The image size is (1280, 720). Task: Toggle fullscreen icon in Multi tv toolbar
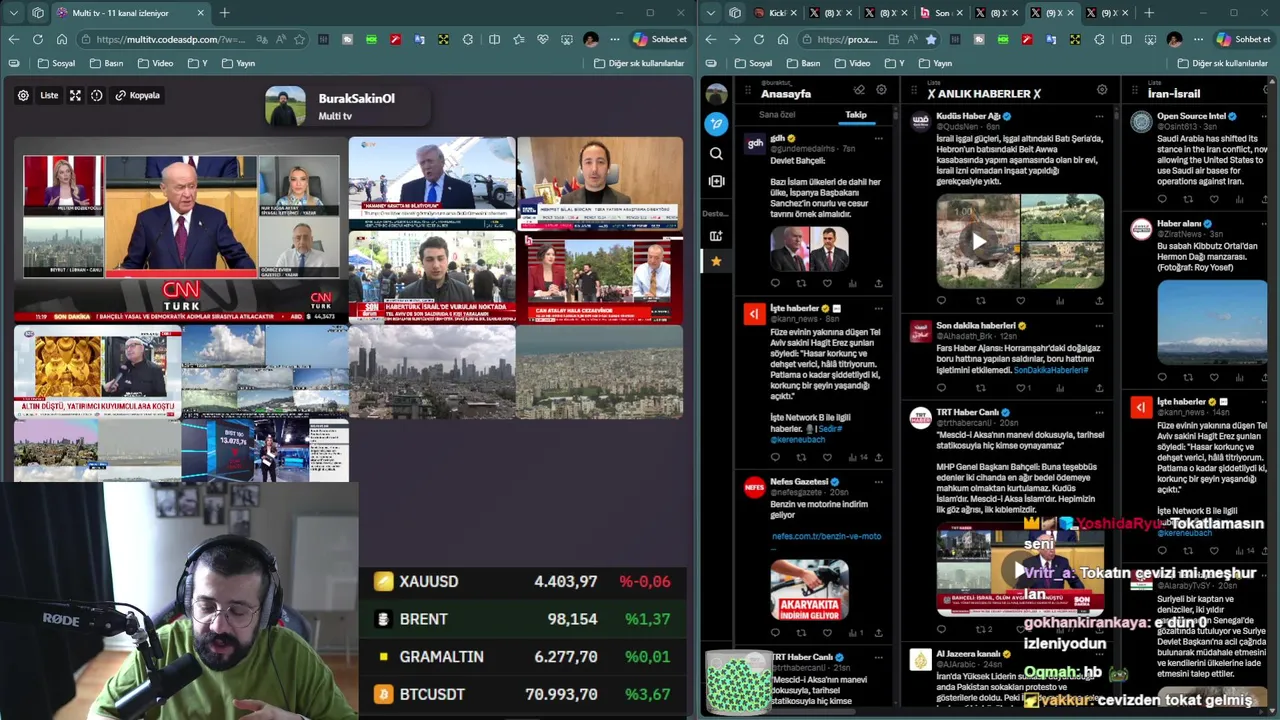tap(75, 95)
